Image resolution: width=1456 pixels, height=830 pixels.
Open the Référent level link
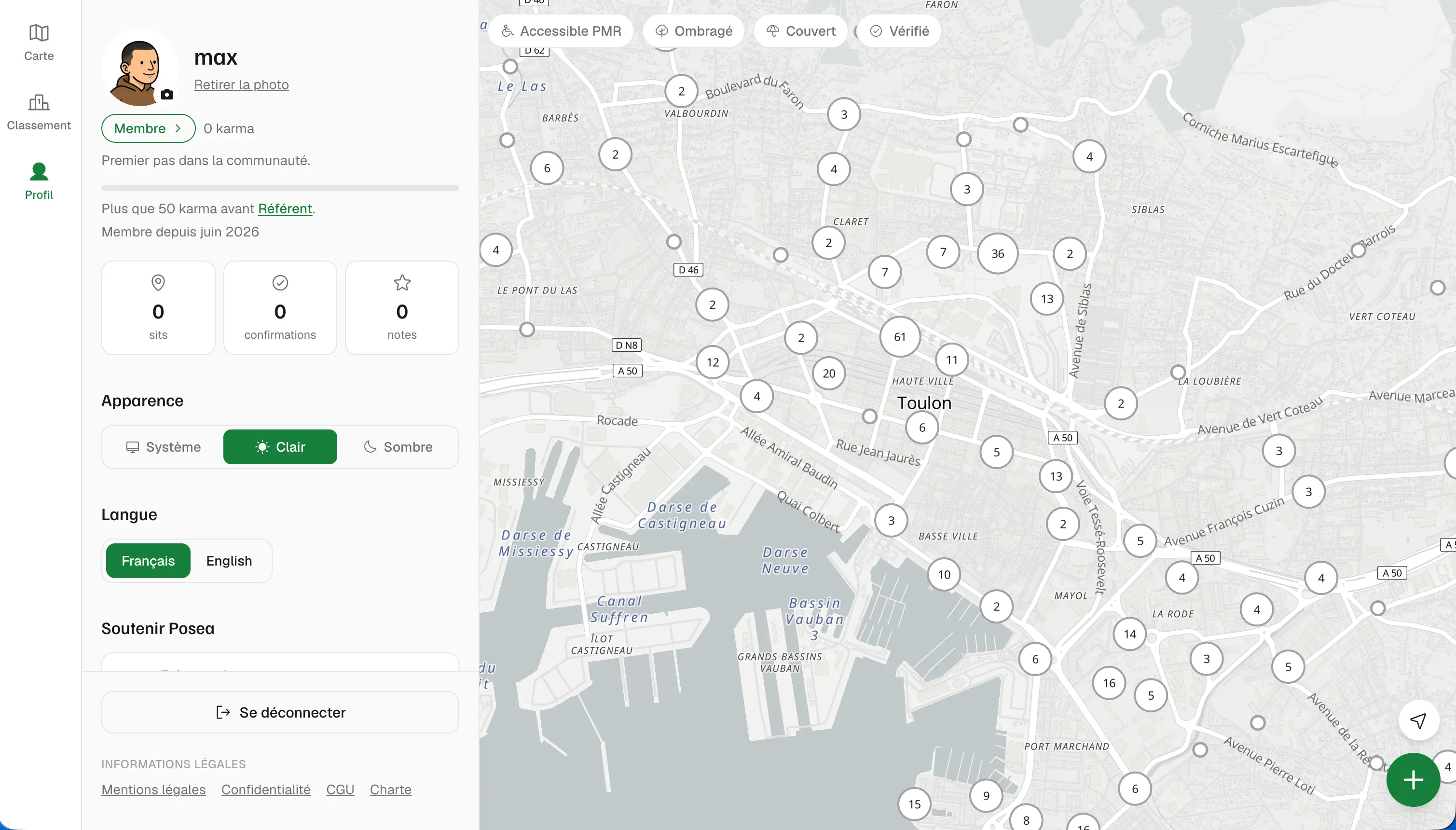point(285,208)
